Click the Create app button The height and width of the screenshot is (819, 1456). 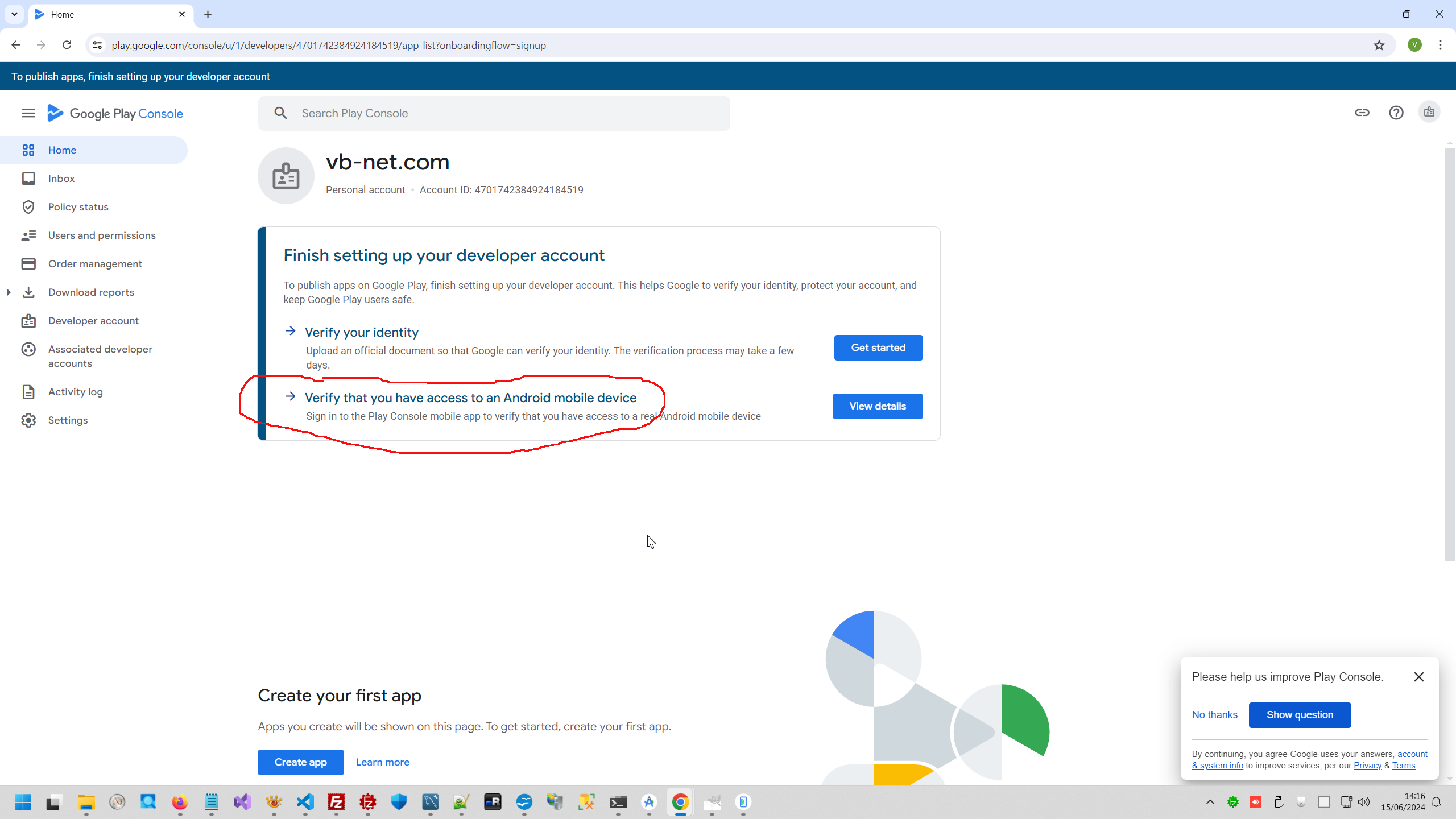[300, 762]
